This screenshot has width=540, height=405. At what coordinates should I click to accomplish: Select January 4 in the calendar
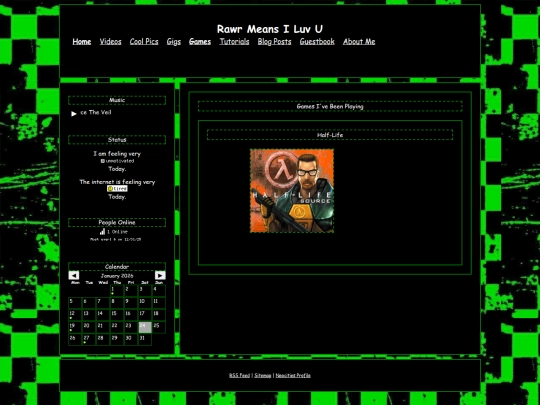click(x=158, y=290)
